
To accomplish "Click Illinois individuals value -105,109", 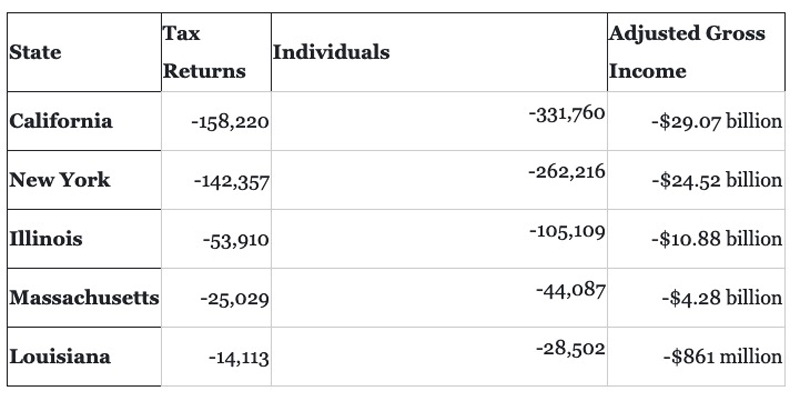I will click(567, 232).
